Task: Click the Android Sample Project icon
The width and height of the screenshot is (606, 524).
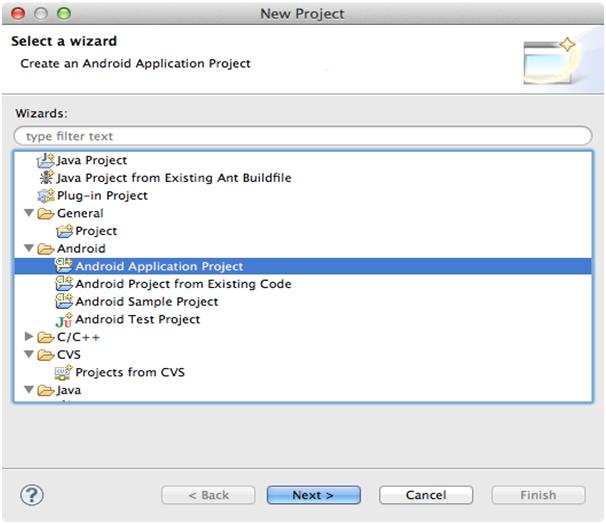Action: coord(64,301)
